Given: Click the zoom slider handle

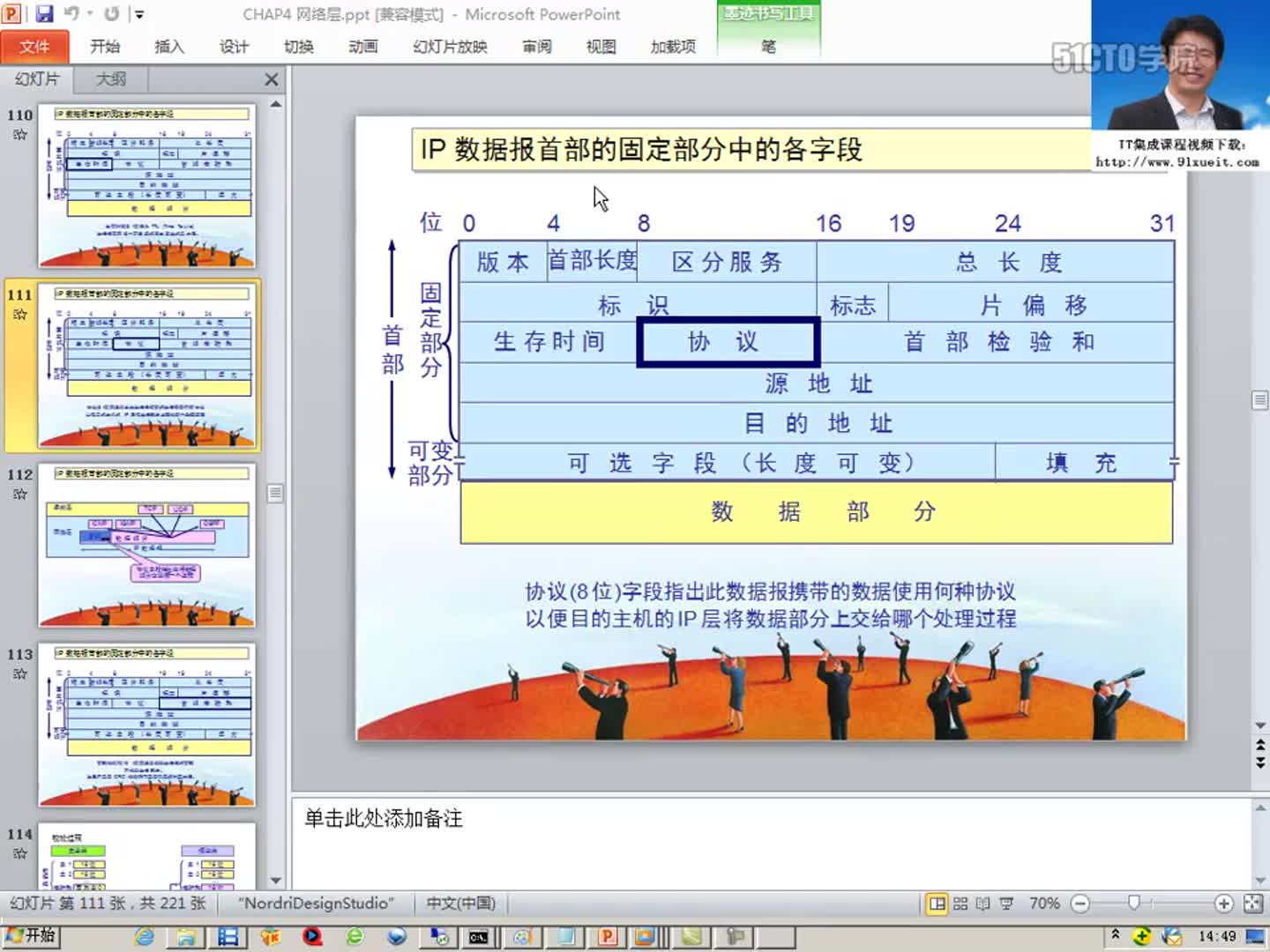Looking at the screenshot, I should tap(1134, 903).
